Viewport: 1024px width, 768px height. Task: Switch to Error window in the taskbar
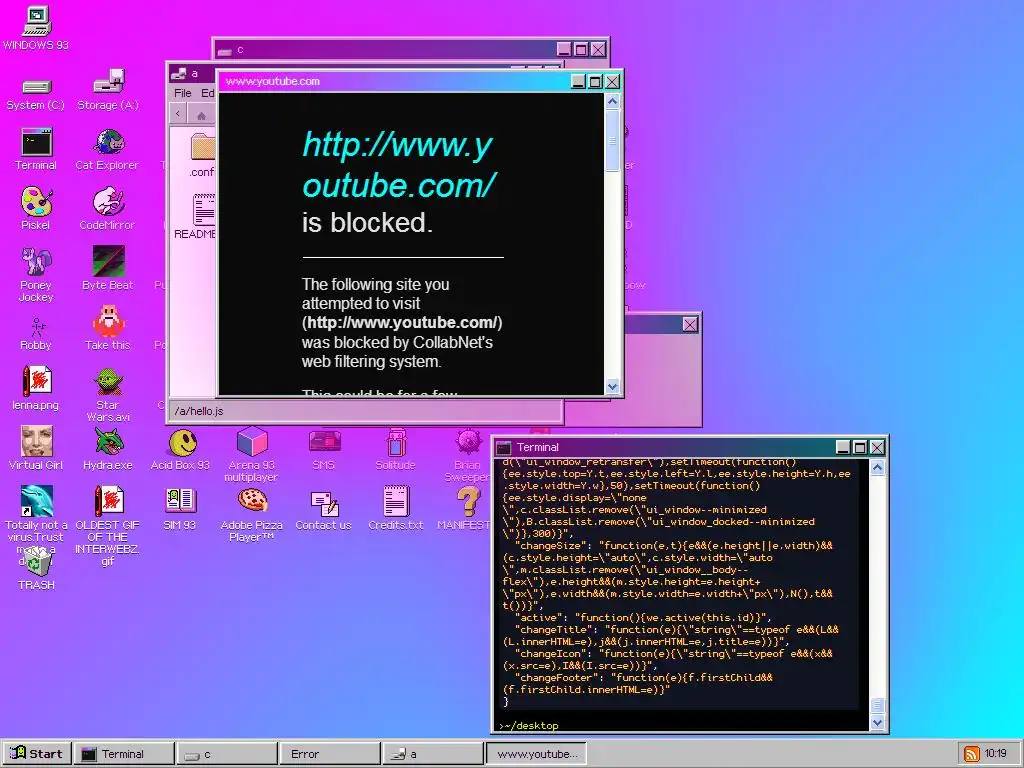point(329,754)
